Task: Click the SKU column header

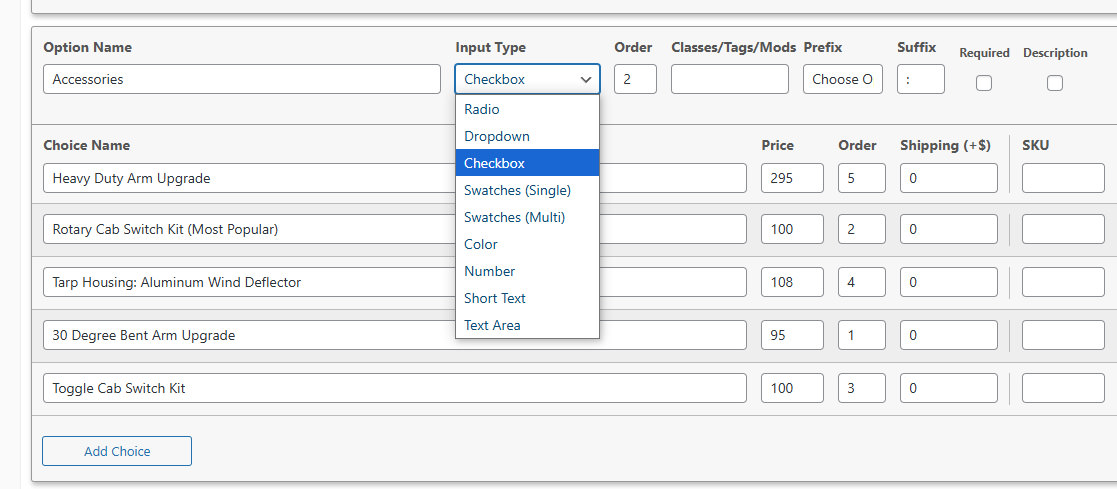Action: coord(1036,145)
